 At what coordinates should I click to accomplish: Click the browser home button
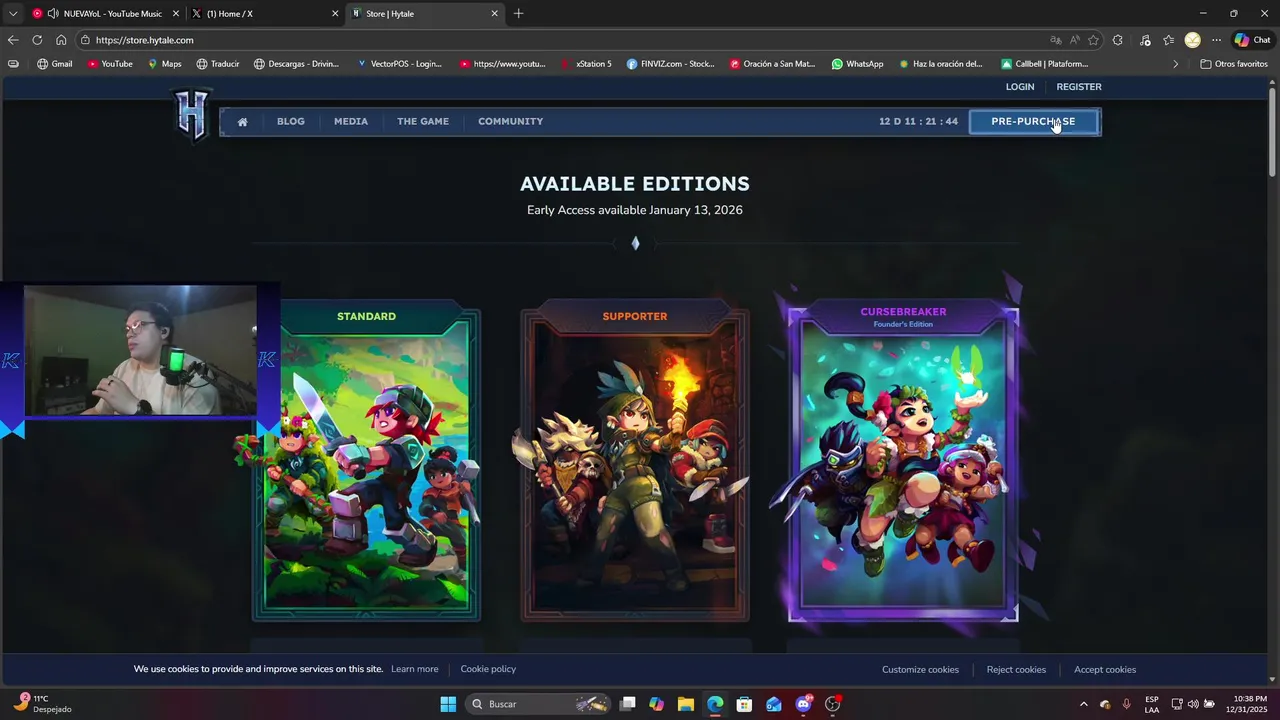pos(61,40)
